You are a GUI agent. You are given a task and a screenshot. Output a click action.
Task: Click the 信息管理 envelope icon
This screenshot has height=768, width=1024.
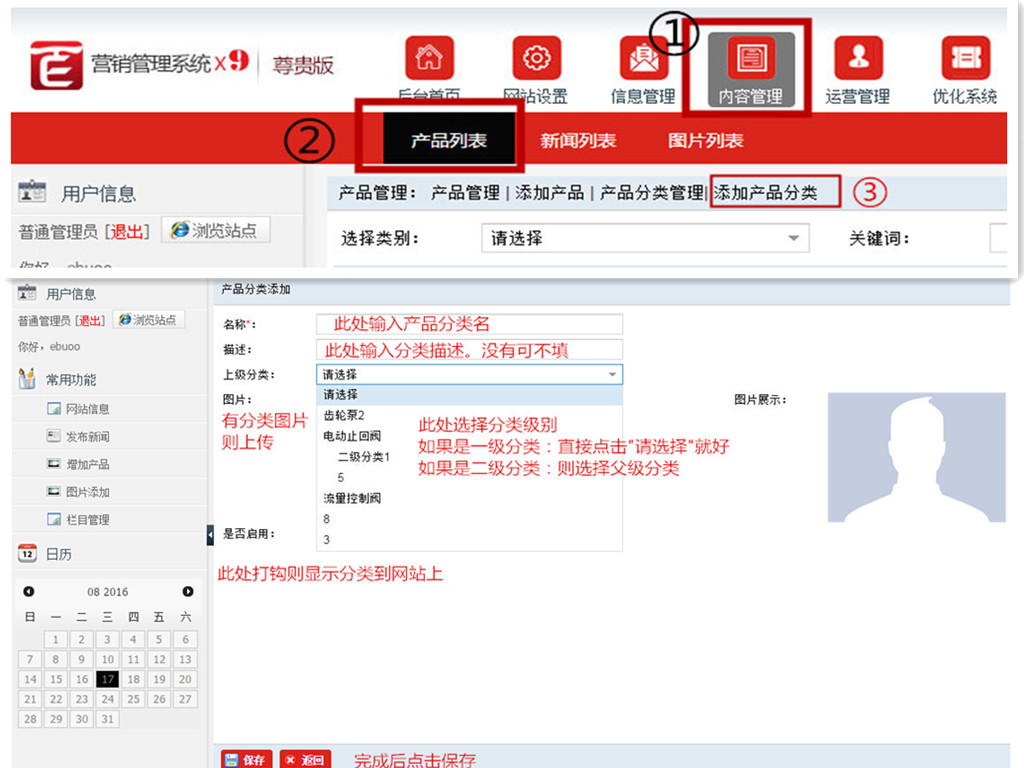point(643,59)
